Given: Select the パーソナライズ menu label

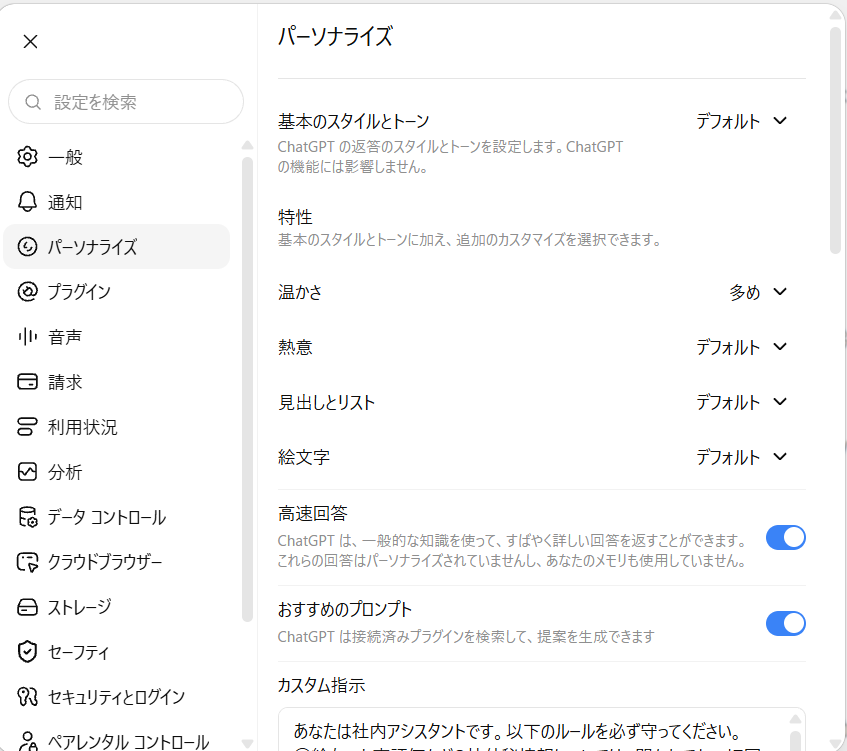Looking at the screenshot, I should pos(92,247).
